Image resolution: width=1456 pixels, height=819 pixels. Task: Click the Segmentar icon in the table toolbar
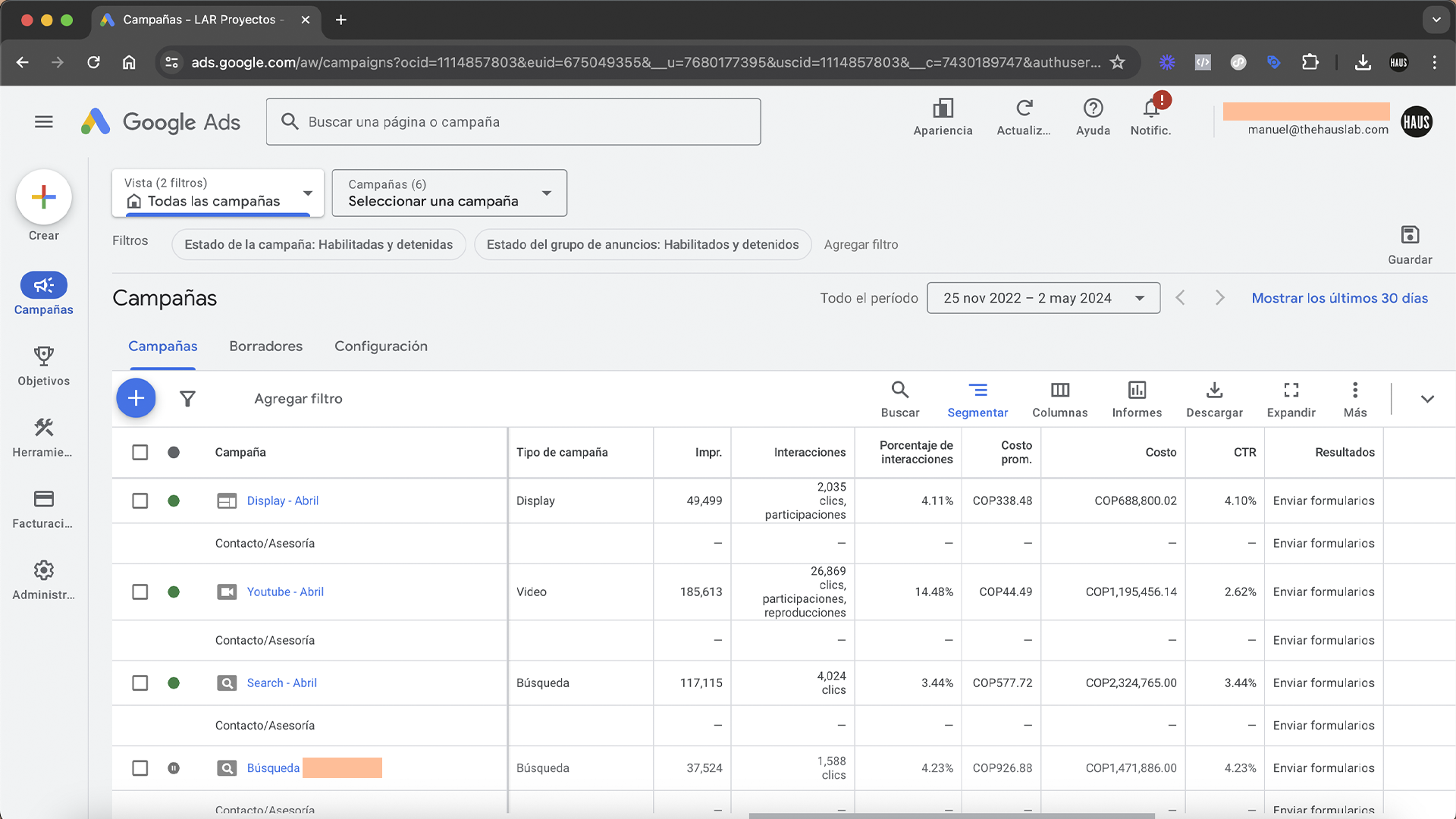tap(977, 391)
